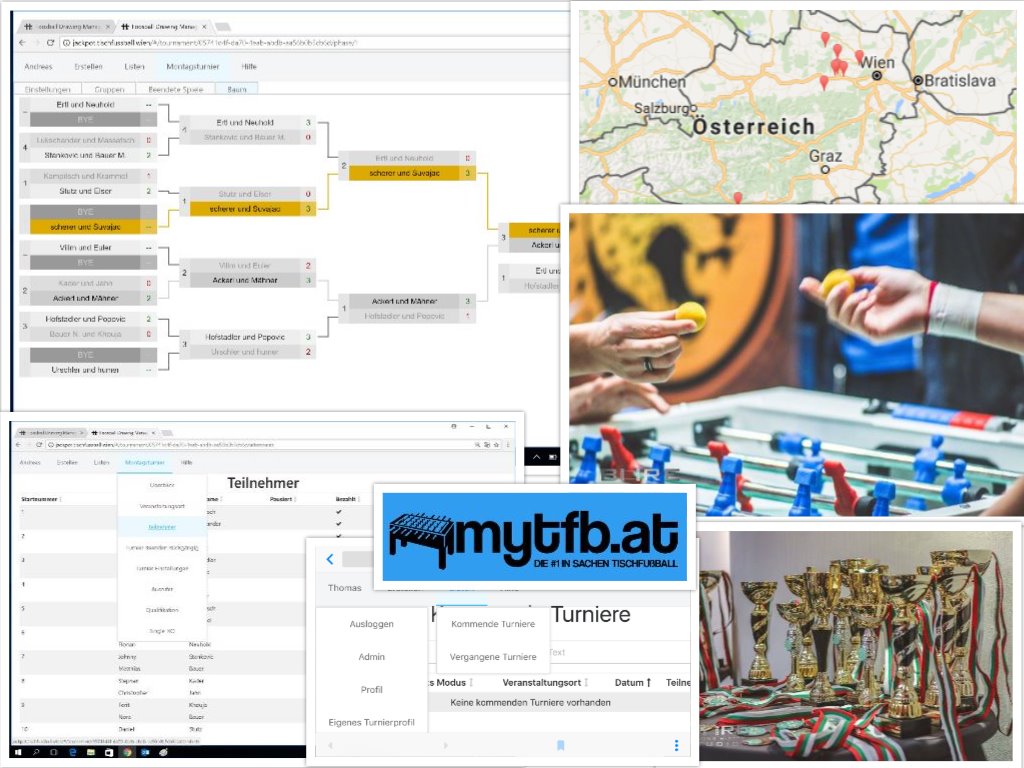Sort Teilnehmer table by Bezahlt column
The width and height of the screenshot is (1024, 768).
tap(345, 499)
